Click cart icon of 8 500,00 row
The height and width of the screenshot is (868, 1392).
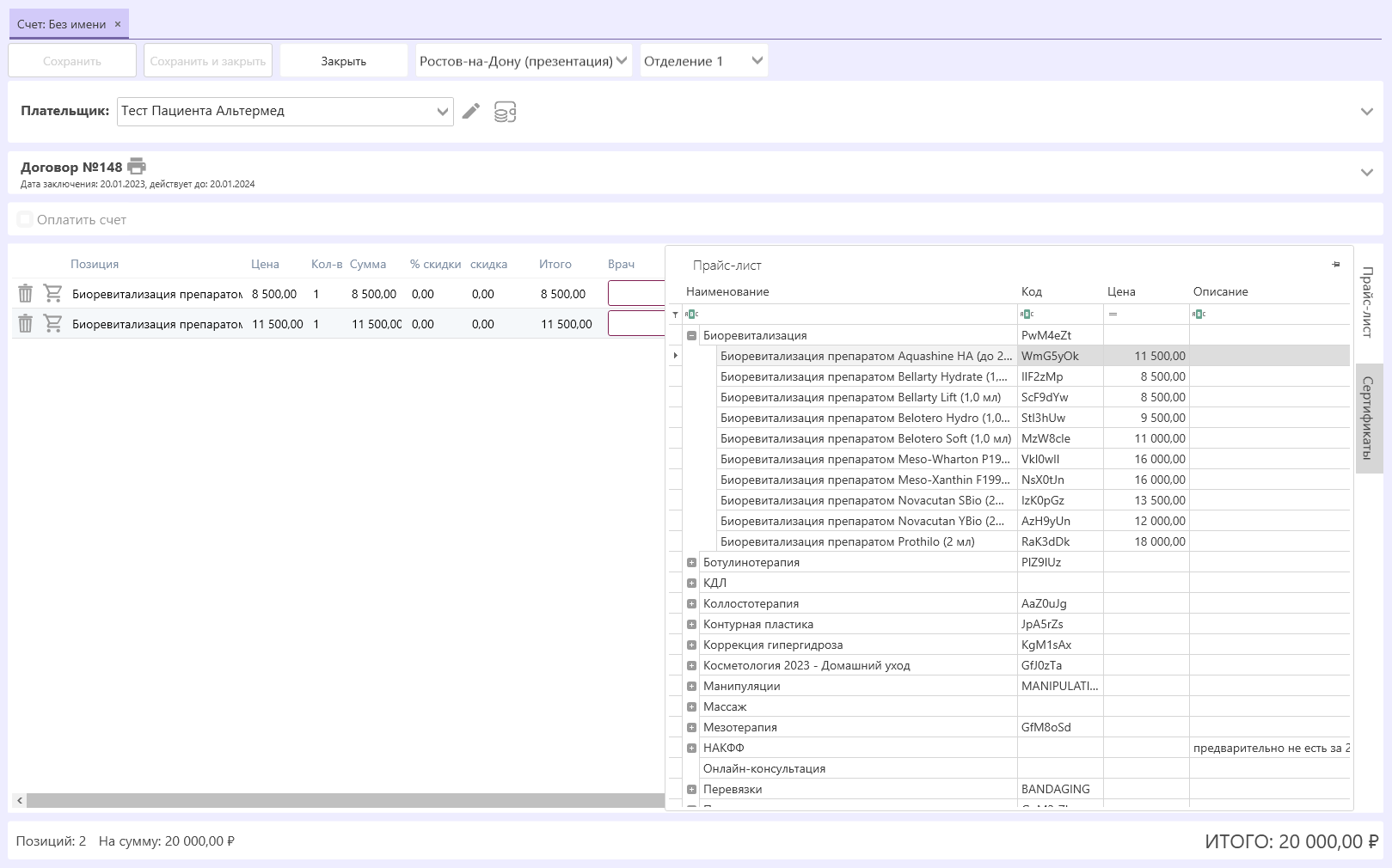(52, 294)
